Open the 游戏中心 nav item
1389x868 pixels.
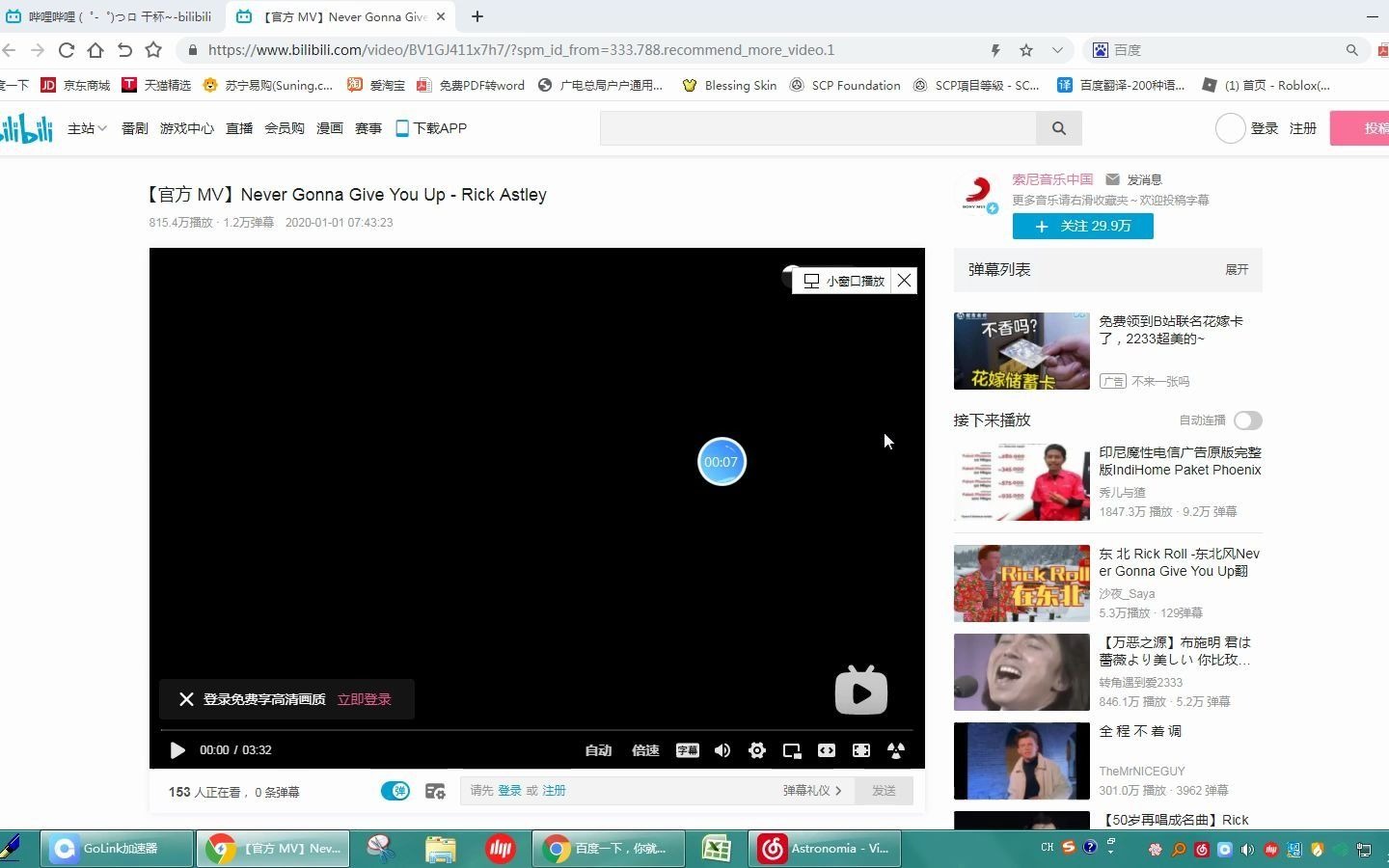tap(187, 128)
